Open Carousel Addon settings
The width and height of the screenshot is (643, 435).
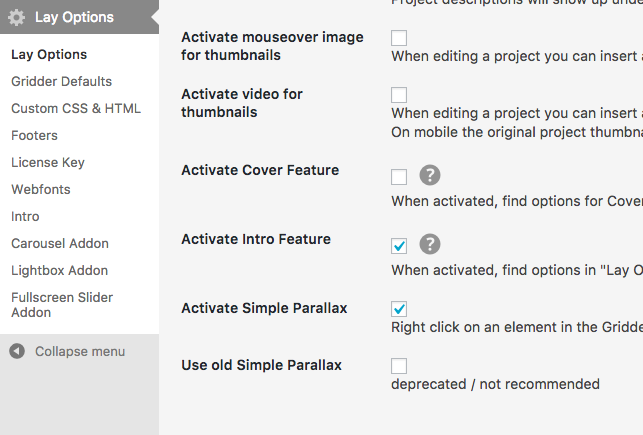pos(60,243)
